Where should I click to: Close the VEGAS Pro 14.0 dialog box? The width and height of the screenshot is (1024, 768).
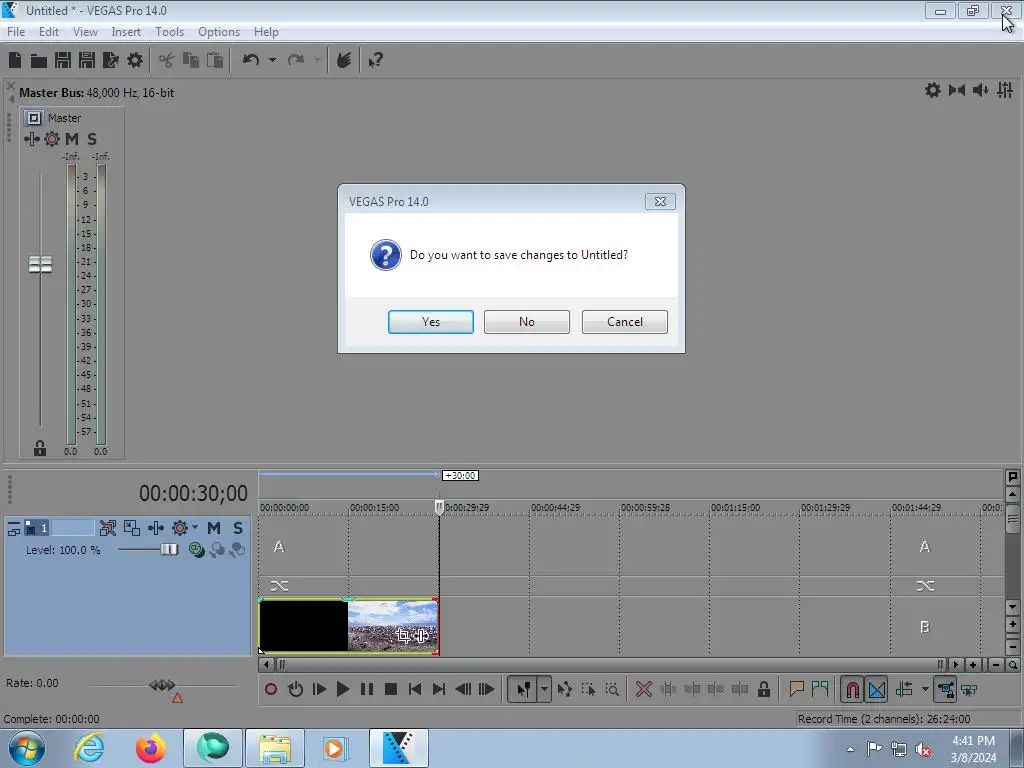pos(660,202)
